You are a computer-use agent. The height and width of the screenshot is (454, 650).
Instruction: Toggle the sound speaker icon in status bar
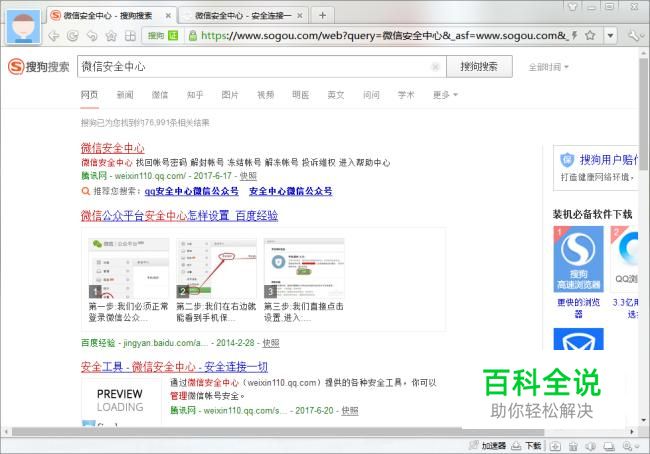click(590, 447)
